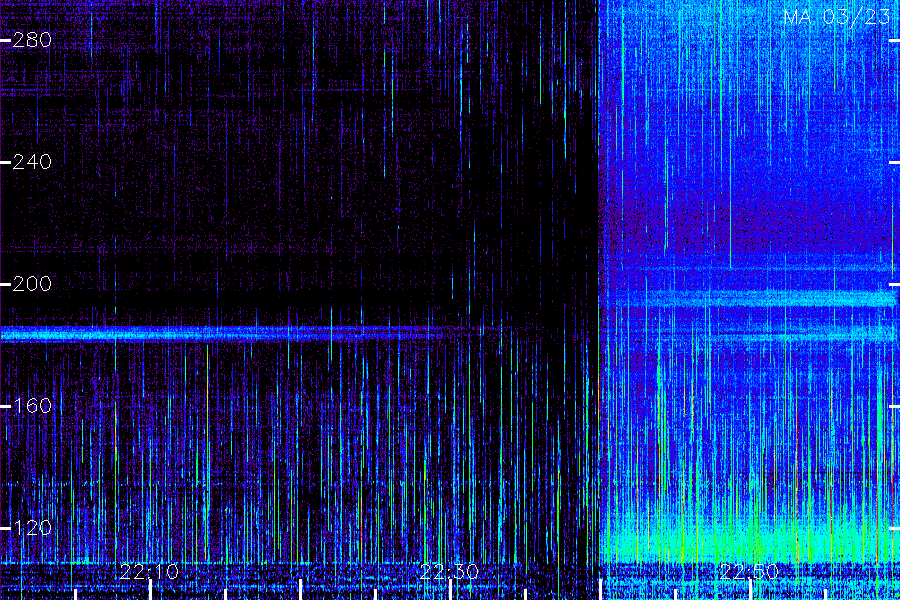Click the 22:50 time label
This screenshot has width=900, height=600.
click(749, 571)
